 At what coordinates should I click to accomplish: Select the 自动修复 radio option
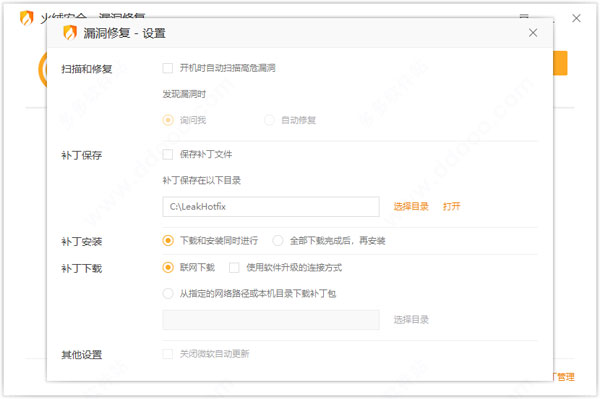click(269, 120)
